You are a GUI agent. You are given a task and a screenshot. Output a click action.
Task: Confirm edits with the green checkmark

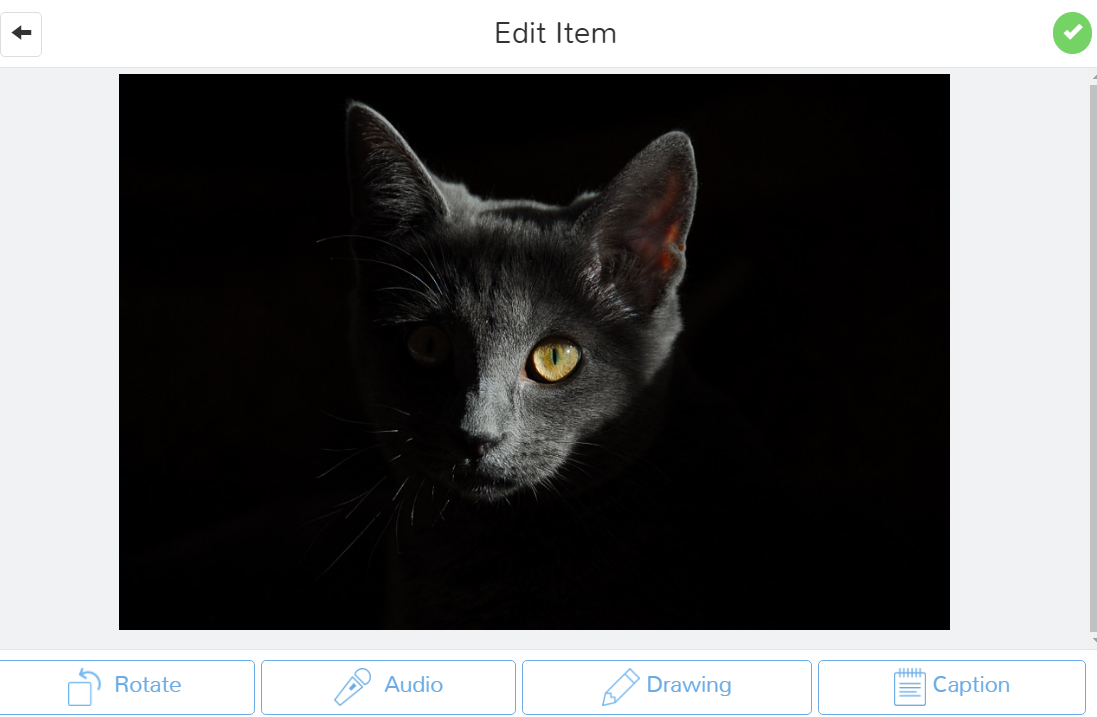pos(1072,33)
